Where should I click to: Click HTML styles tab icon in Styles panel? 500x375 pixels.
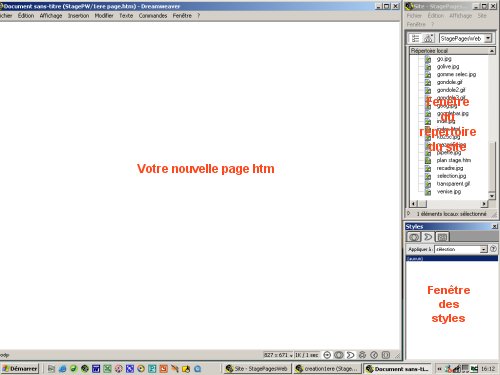coord(428,237)
